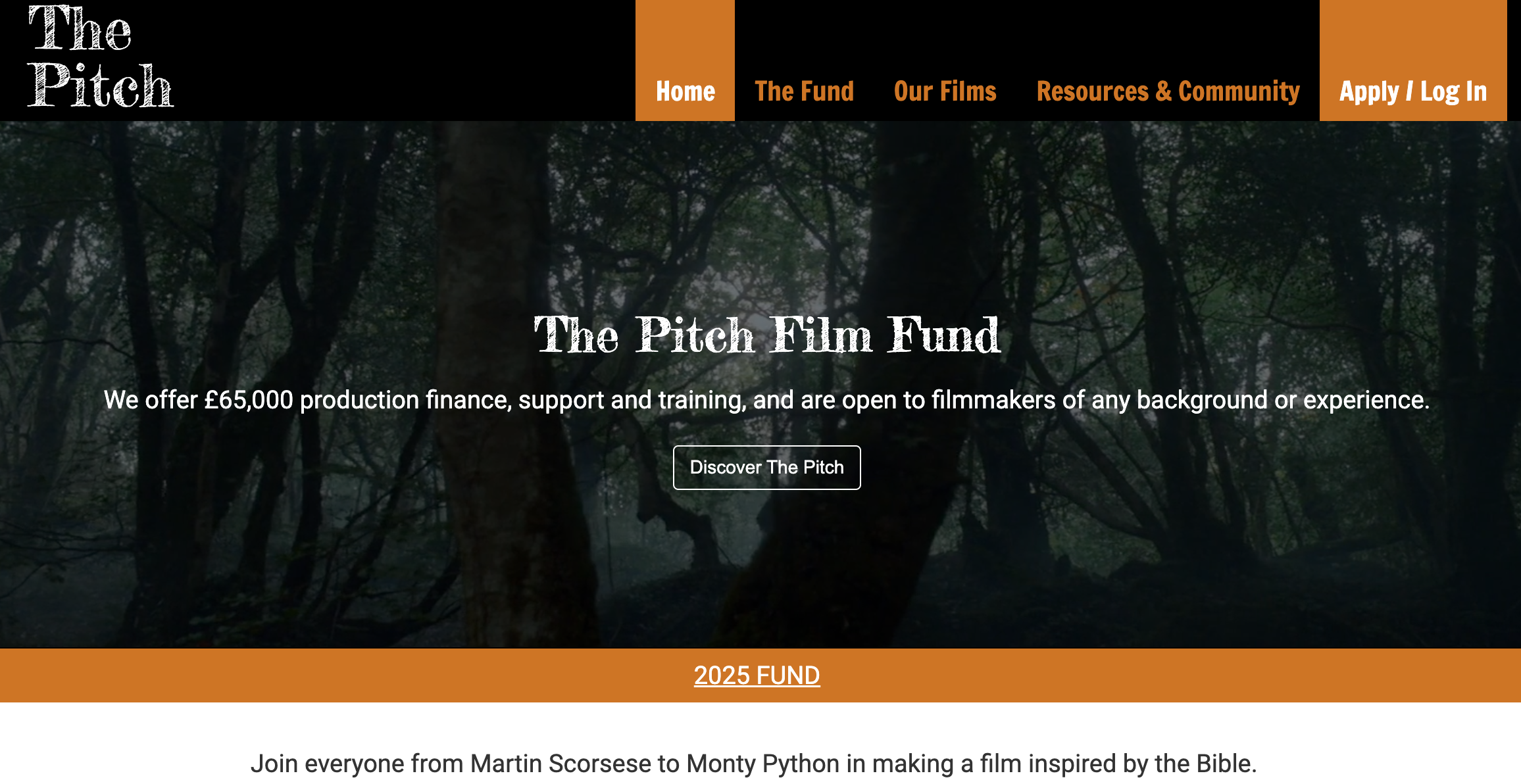Open Resources & Community in navigation

[1168, 91]
